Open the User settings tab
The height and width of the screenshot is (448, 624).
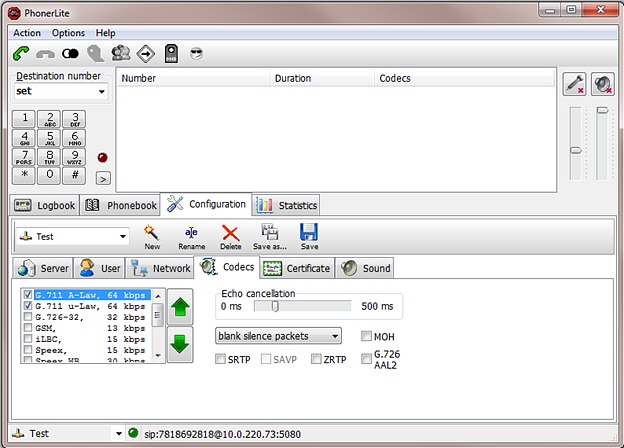99,268
